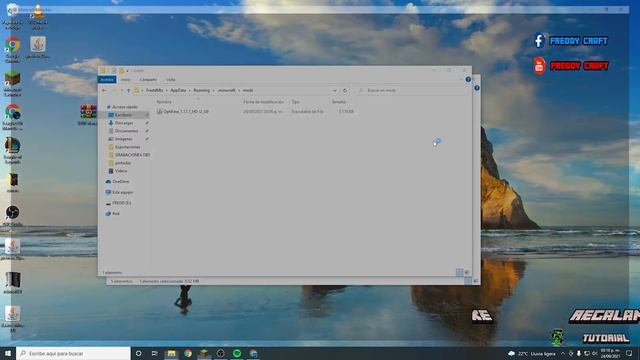Click the .minecraft breadcrumb segment

pos(227,90)
